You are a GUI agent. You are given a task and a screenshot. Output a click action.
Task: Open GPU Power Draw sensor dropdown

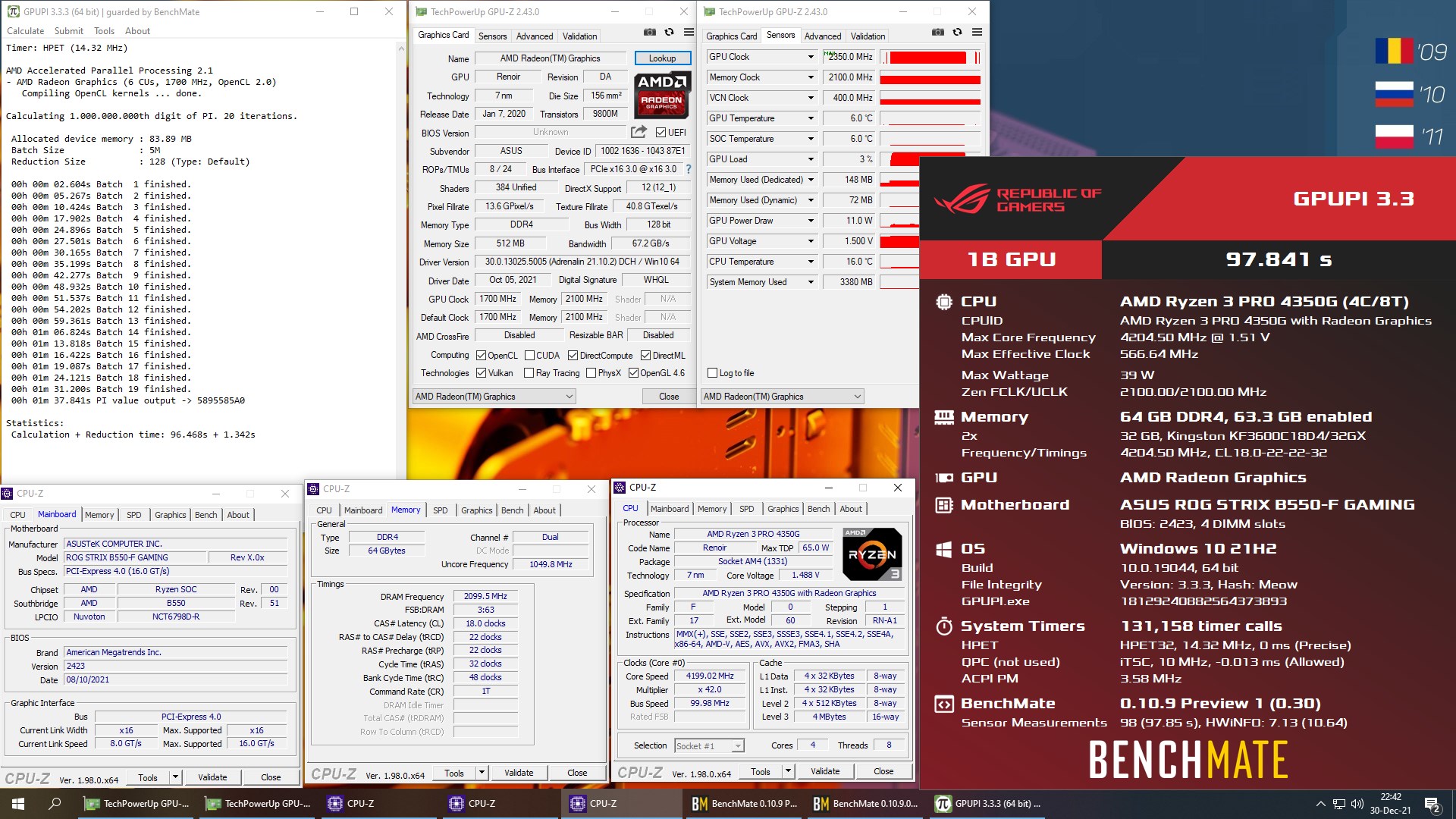point(811,221)
